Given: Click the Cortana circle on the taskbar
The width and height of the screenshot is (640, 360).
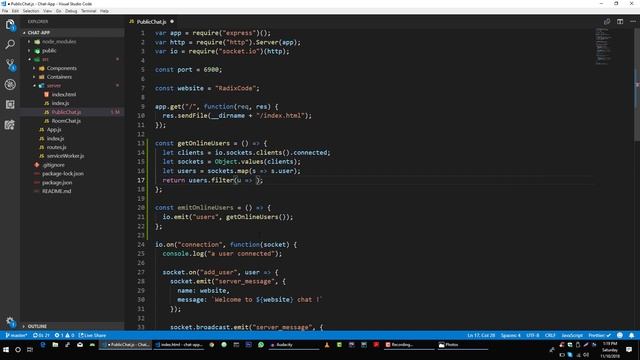Looking at the screenshot, I should coord(18,350).
